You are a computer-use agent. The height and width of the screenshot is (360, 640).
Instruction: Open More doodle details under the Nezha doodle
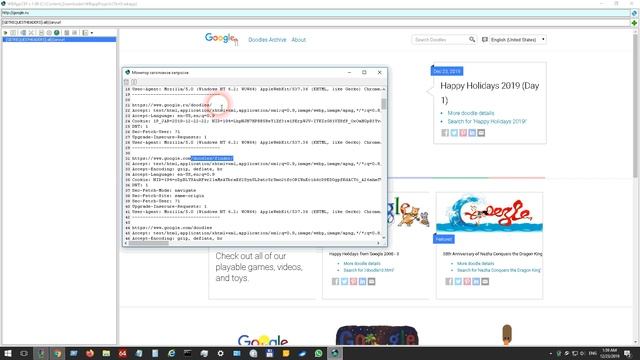[475, 264]
